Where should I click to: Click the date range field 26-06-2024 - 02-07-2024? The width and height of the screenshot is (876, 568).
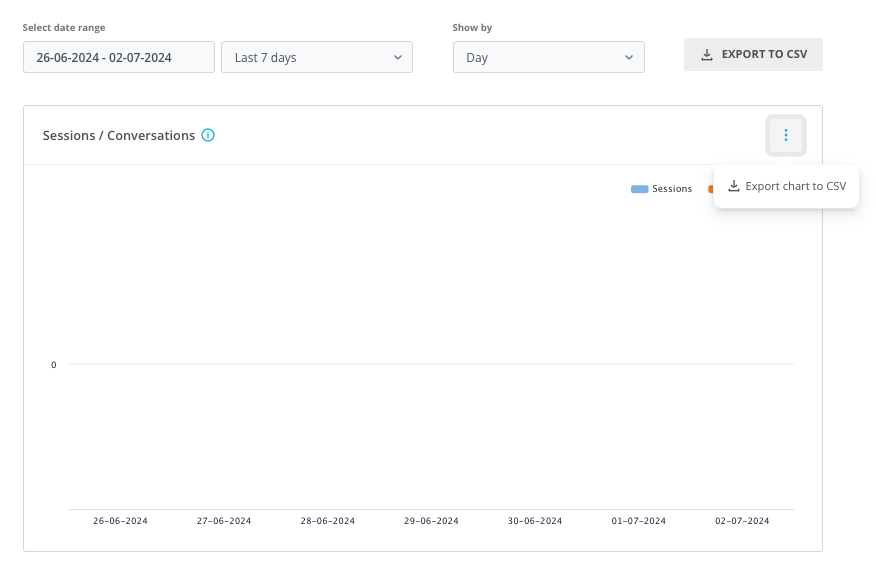pyautogui.click(x=118, y=57)
